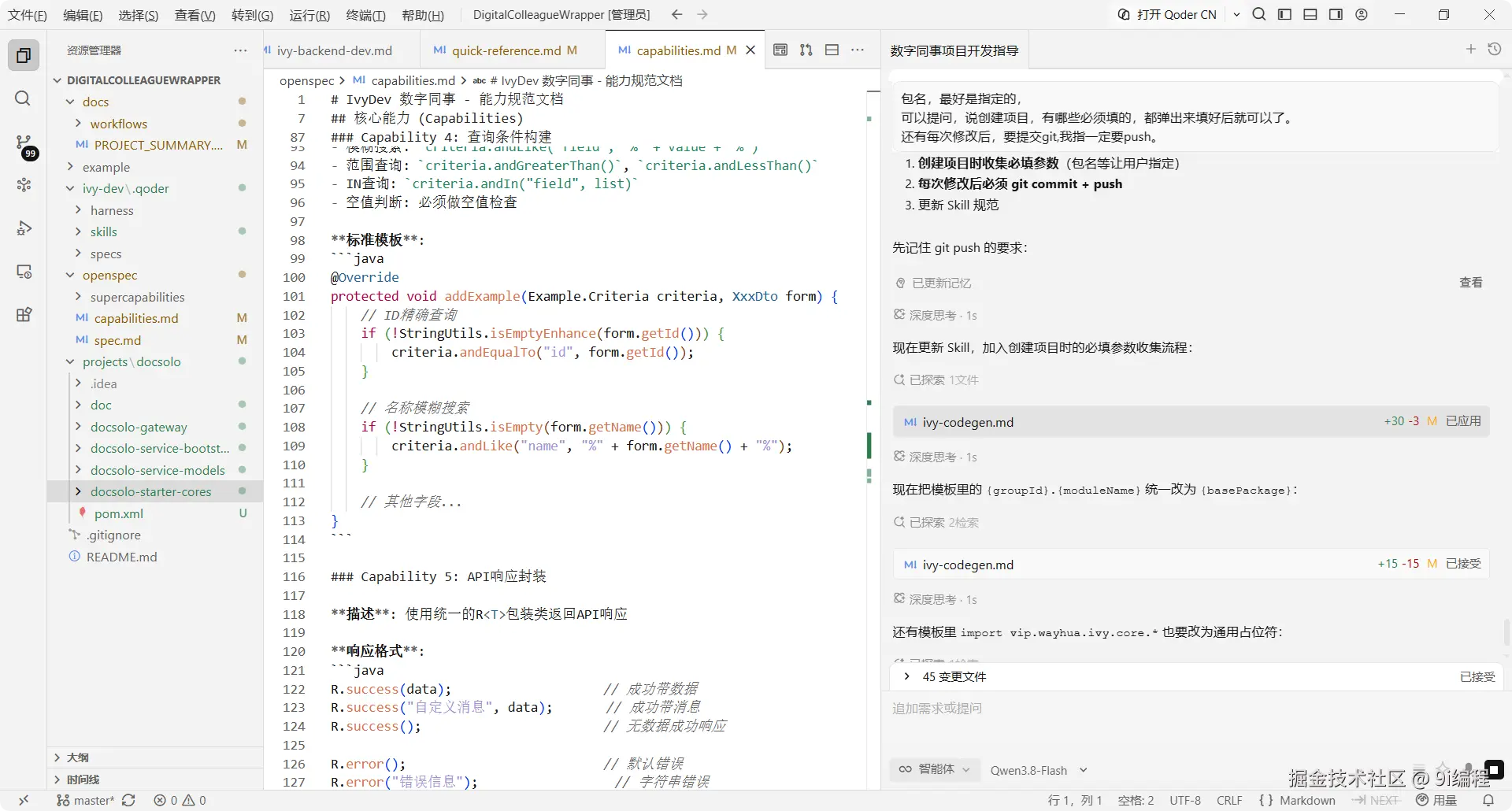Image resolution: width=1512 pixels, height=811 pixels.
Task: Stop generation with black square button
Action: point(1494,769)
